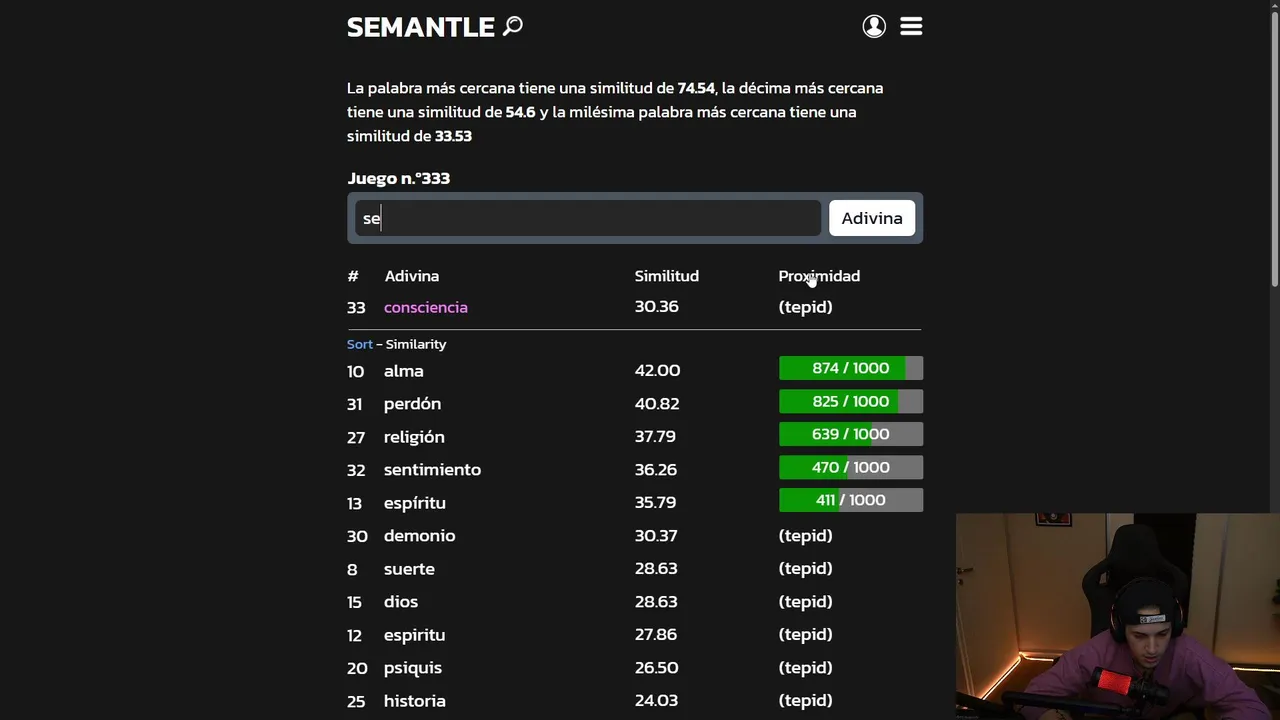Click the magnifier icon beside the Semantle logo
The height and width of the screenshot is (720, 1280).
(513, 26)
